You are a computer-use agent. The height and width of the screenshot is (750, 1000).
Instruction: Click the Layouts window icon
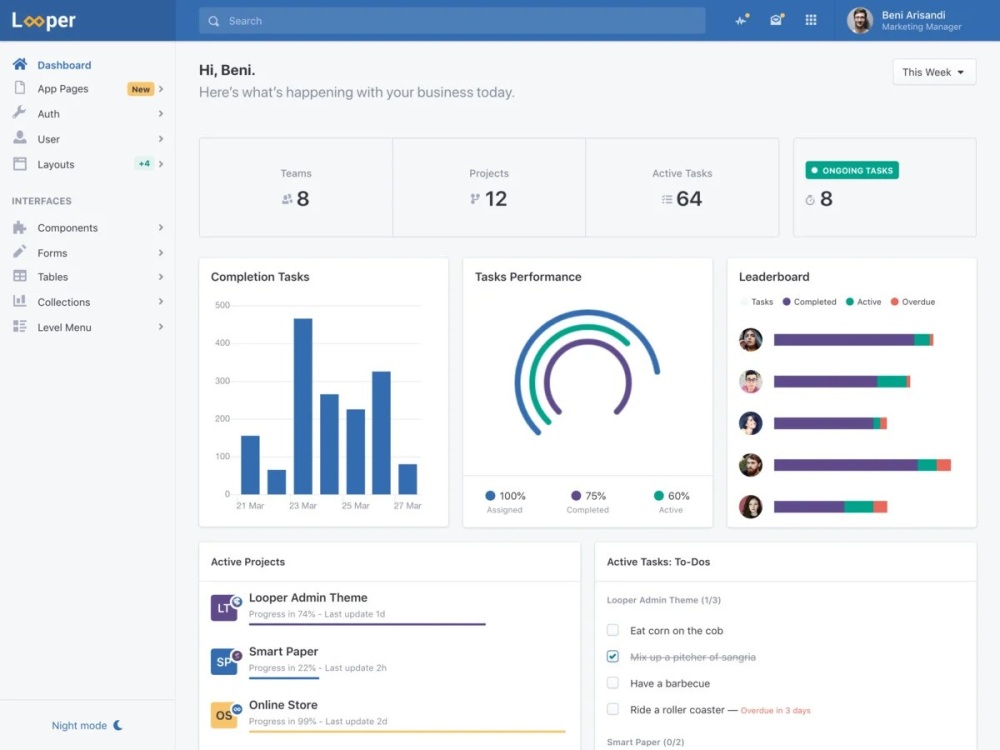[x=20, y=164]
